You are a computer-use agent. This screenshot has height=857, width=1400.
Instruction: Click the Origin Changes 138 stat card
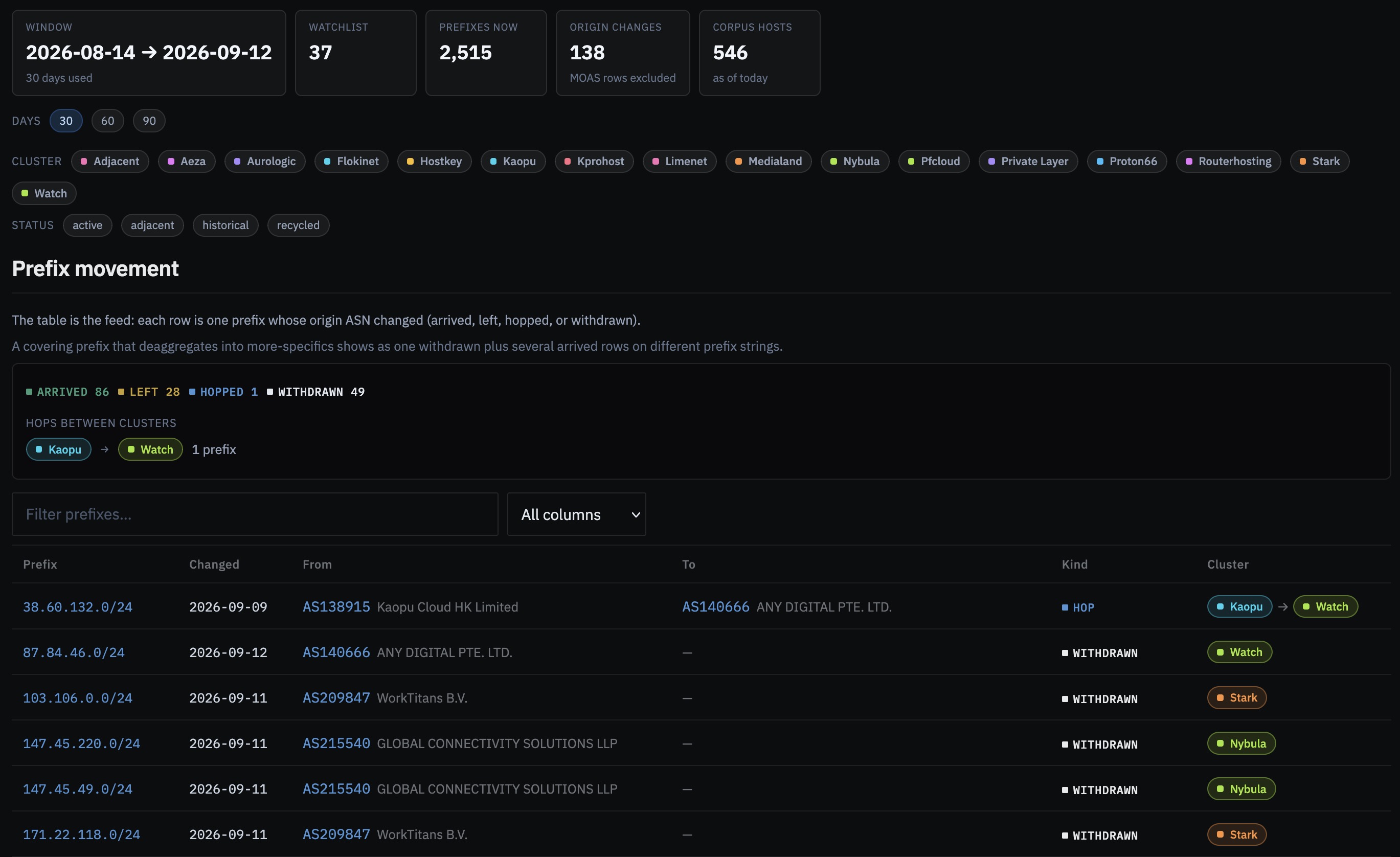click(623, 53)
